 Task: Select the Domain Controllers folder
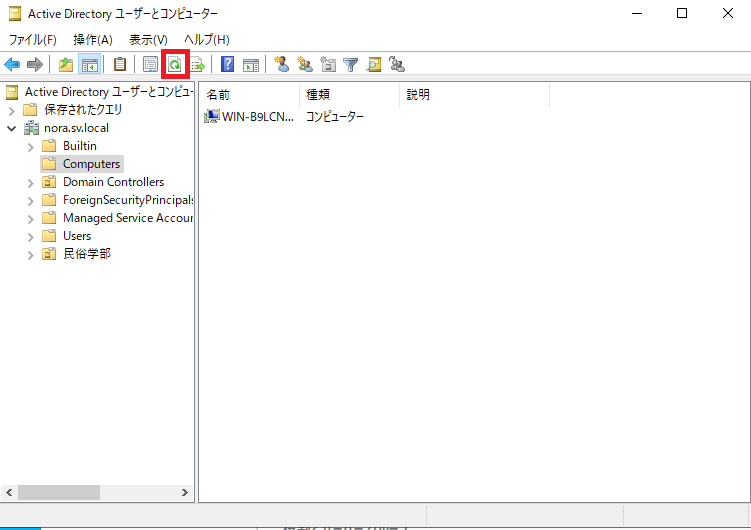click(x=114, y=182)
